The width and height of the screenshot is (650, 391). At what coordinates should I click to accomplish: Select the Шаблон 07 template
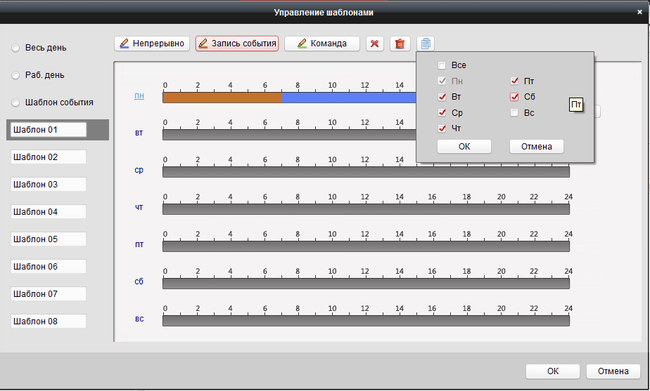click(49, 294)
